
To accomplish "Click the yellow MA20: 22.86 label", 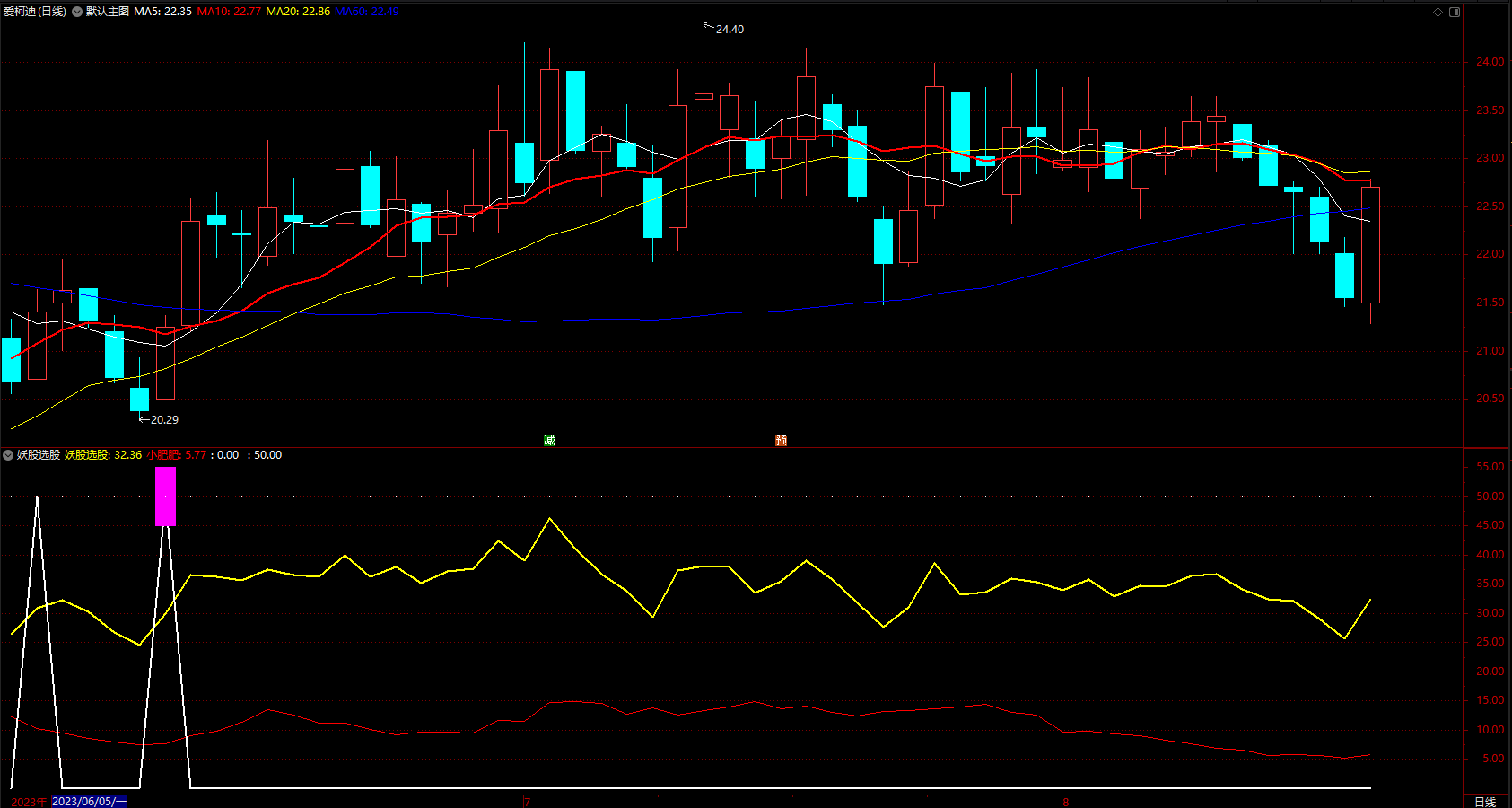I will pyautogui.click(x=298, y=12).
